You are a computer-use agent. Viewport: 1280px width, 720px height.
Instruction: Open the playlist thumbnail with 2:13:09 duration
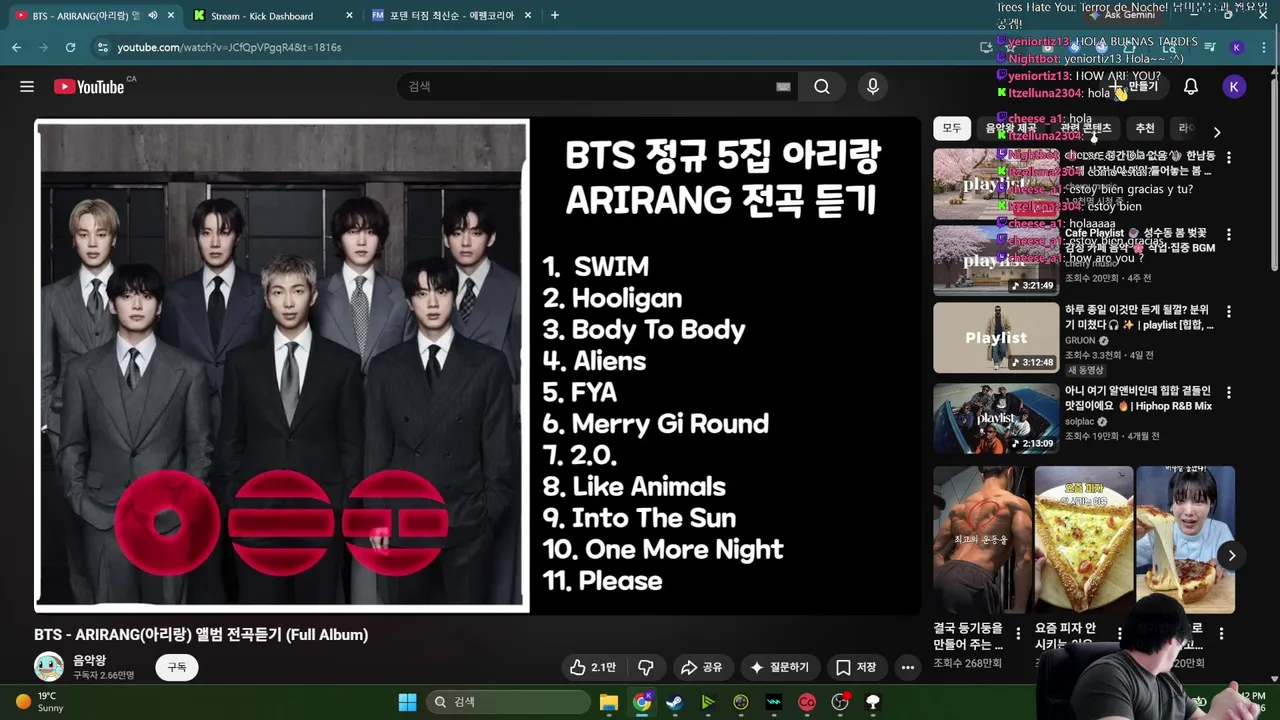point(996,418)
